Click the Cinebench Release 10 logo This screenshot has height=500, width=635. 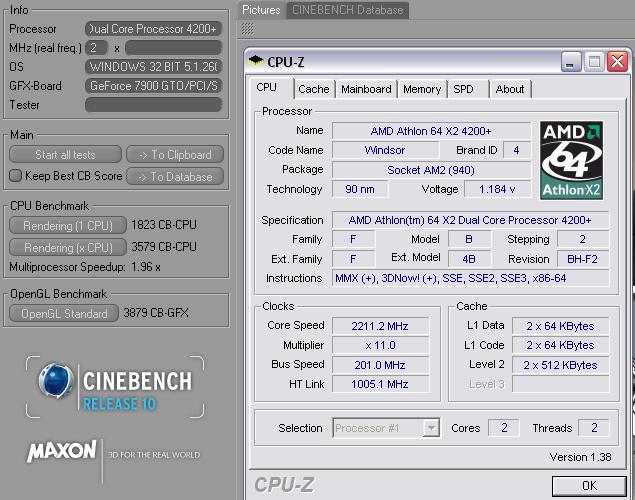[x=115, y=387]
